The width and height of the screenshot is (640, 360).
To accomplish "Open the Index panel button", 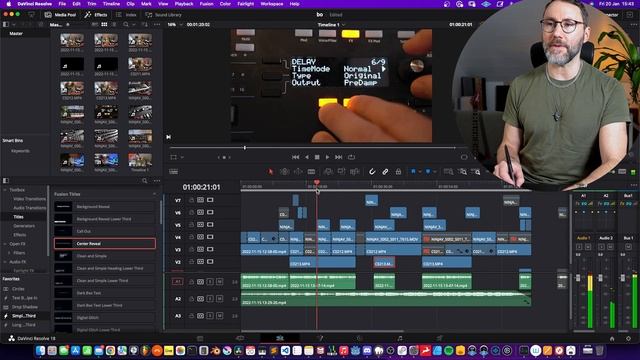I will [x=126, y=15].
